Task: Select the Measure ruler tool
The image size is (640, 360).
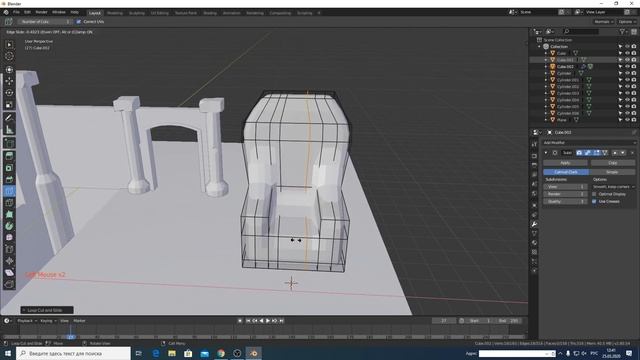Action: [x=9, y=130]
